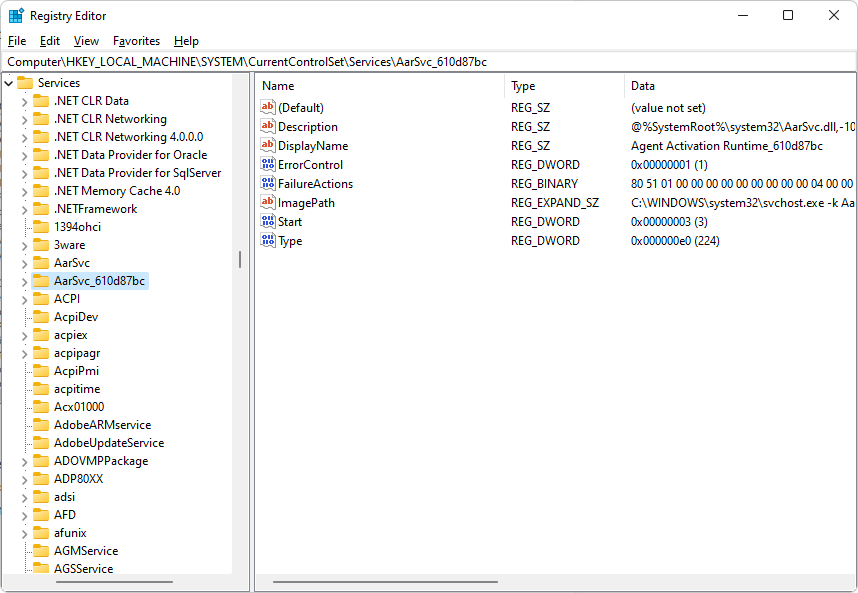Screen dimensions: 858x593
Task: Click folder icon of ACPI key
Action: pyautogui.click(x=41, y=299)
